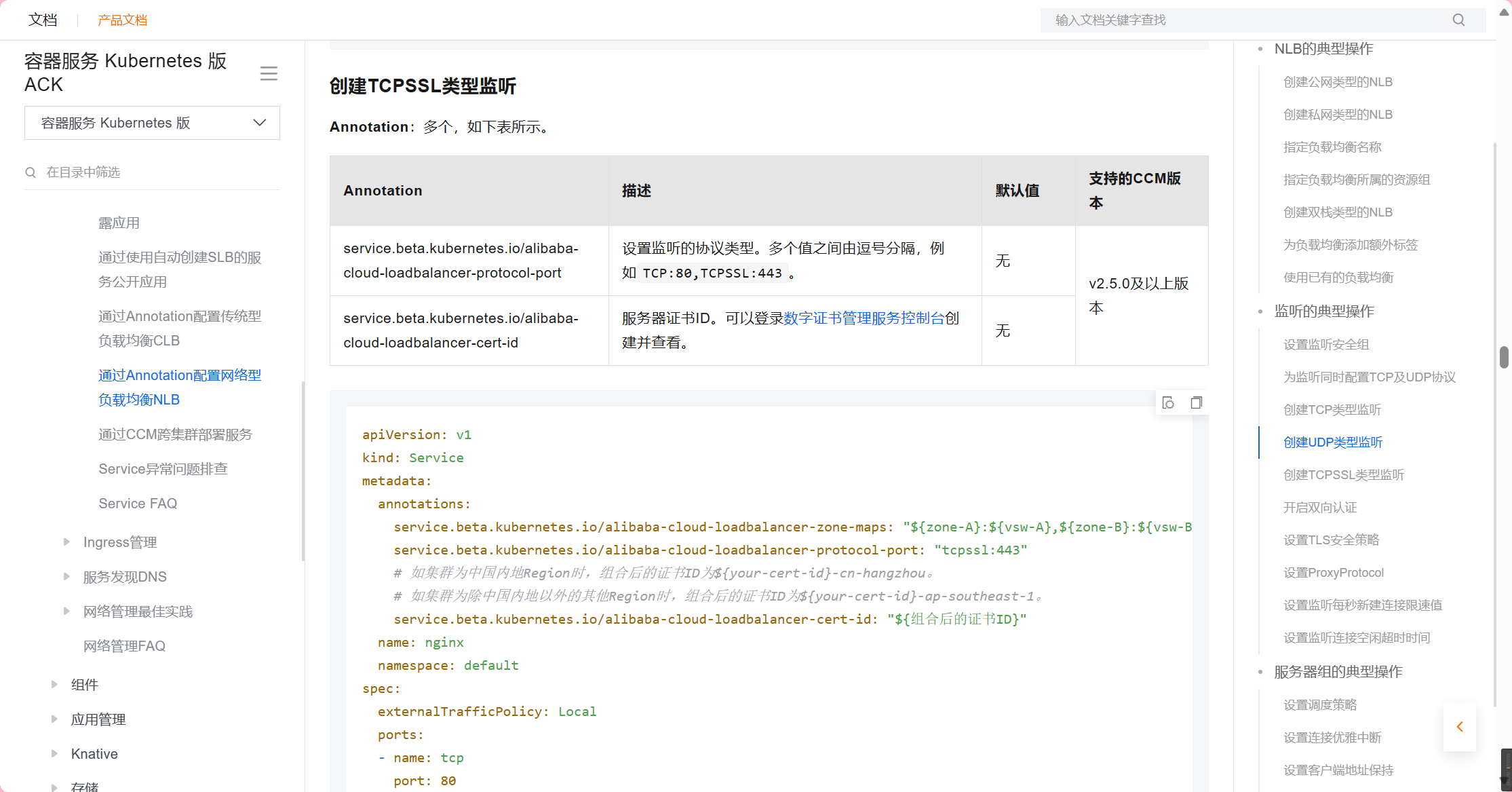Expand the 组件 section

pos(54,684)
